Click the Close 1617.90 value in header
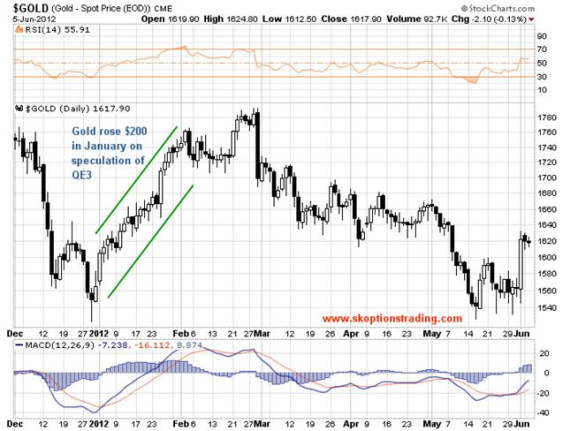The height and width of the screenshot is (431, 570). 351,19
